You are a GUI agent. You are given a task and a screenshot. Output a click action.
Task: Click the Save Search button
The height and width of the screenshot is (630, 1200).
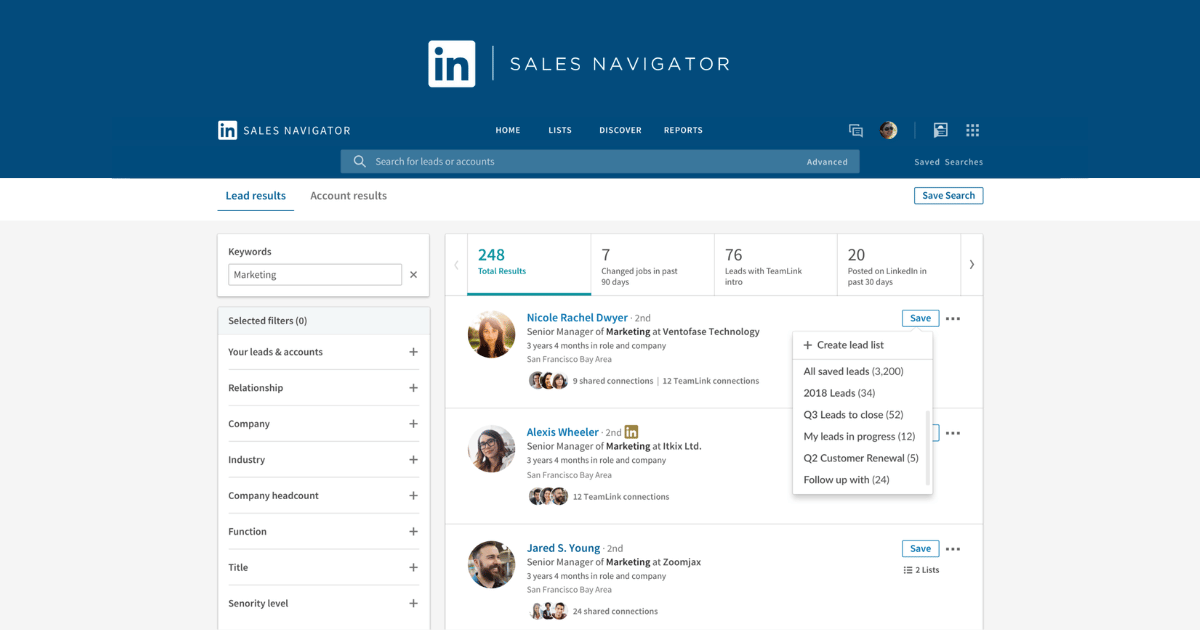pyautogui.click(x=948, y=196)
